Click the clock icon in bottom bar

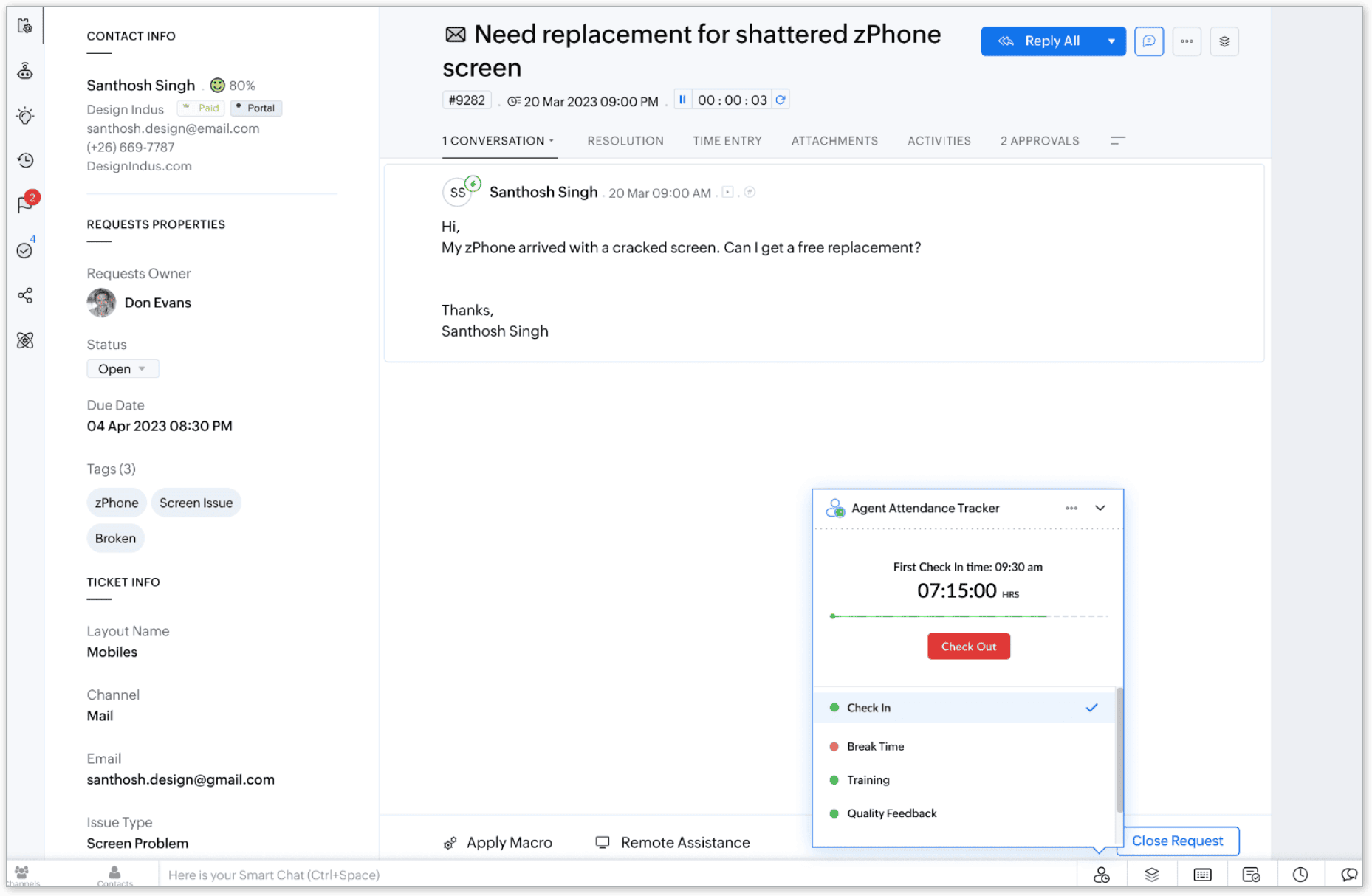tap(1300, 875)
